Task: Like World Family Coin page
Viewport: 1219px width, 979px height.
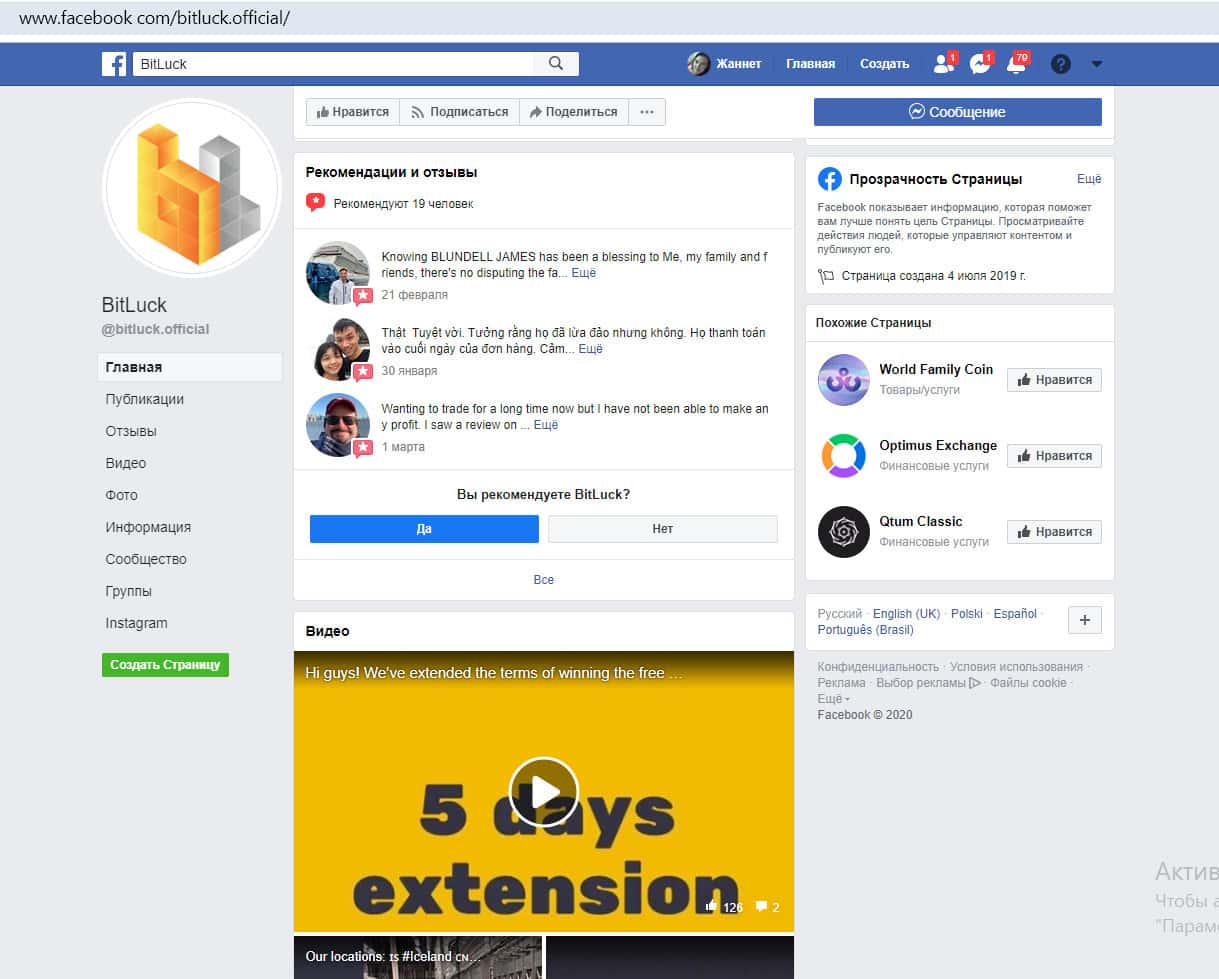Action: tap(1054, 380)
